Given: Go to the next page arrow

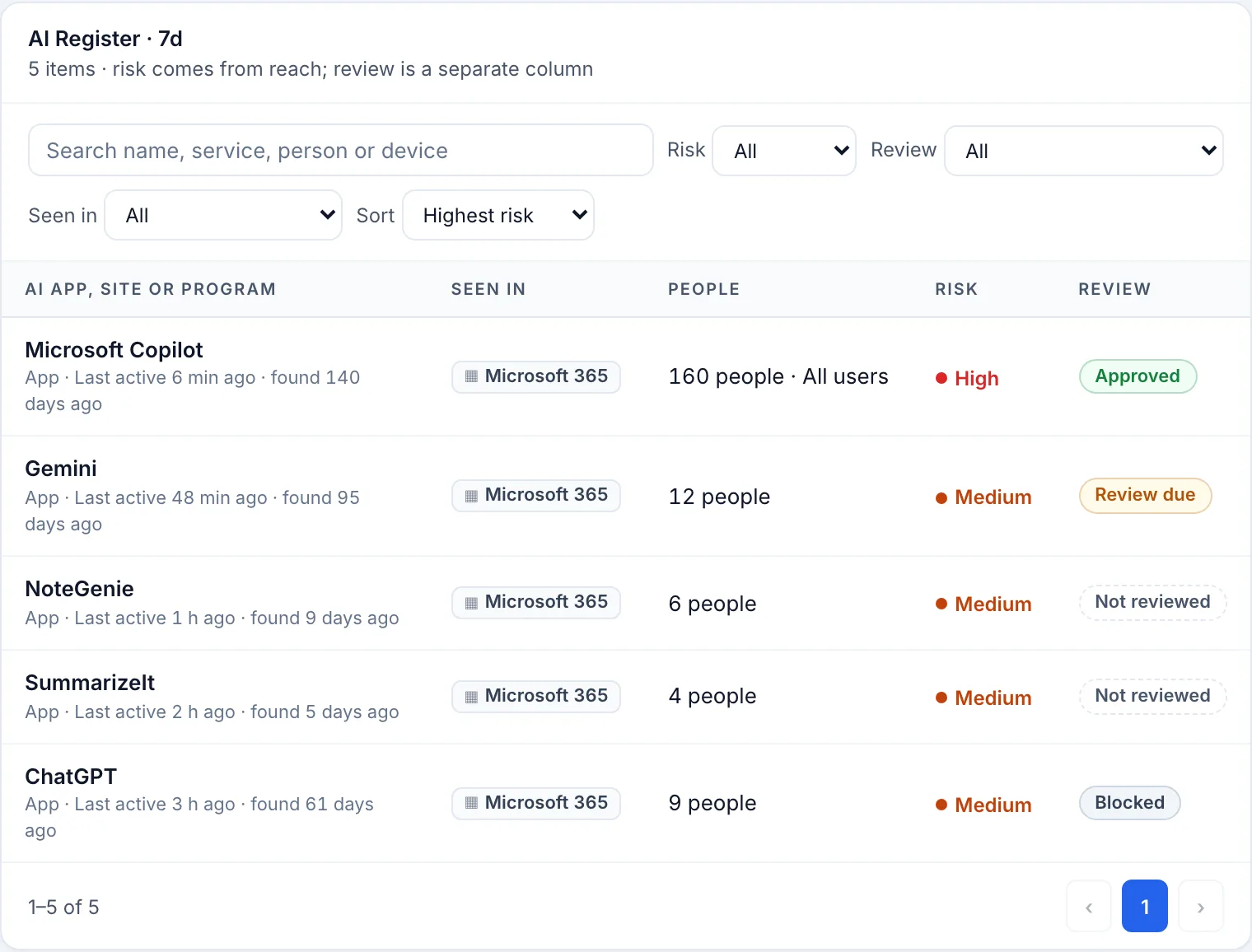Looking at the screenshot, I should [x=1201, y=906].
